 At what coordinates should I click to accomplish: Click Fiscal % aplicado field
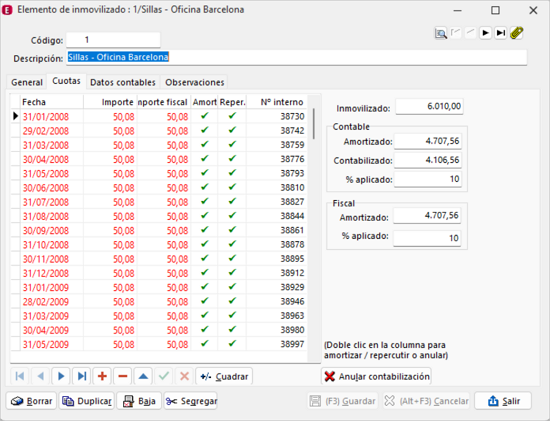[427, 238]
